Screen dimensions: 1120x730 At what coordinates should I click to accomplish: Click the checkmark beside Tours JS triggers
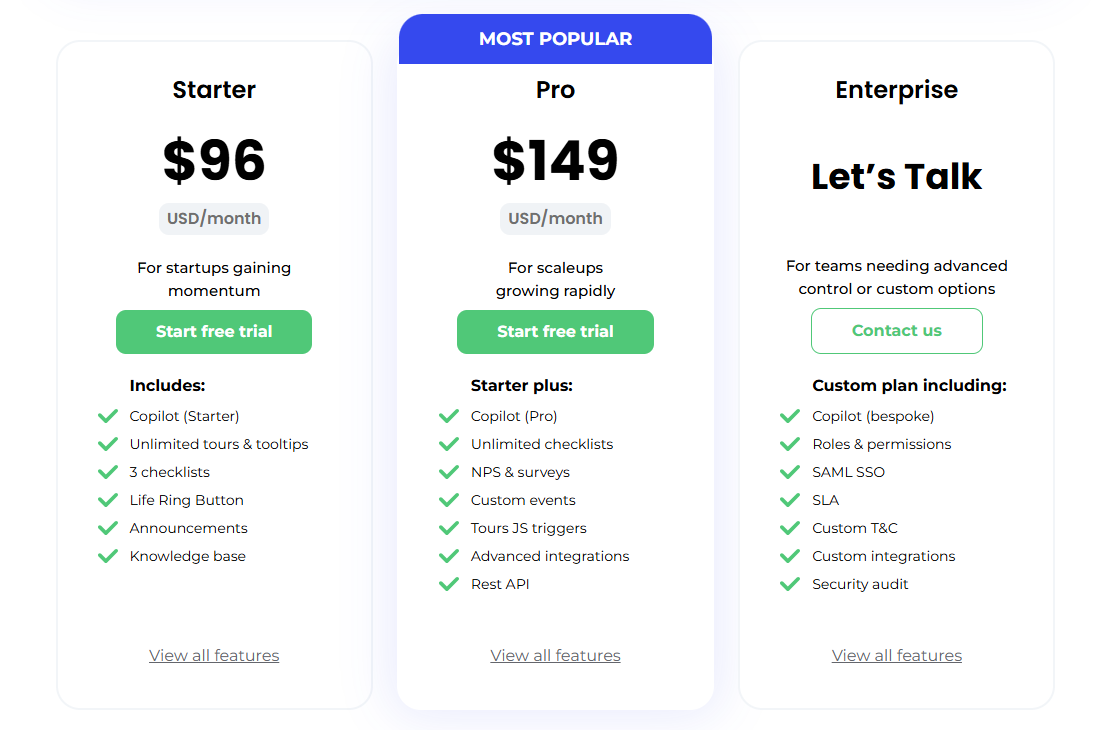[449, 528]
